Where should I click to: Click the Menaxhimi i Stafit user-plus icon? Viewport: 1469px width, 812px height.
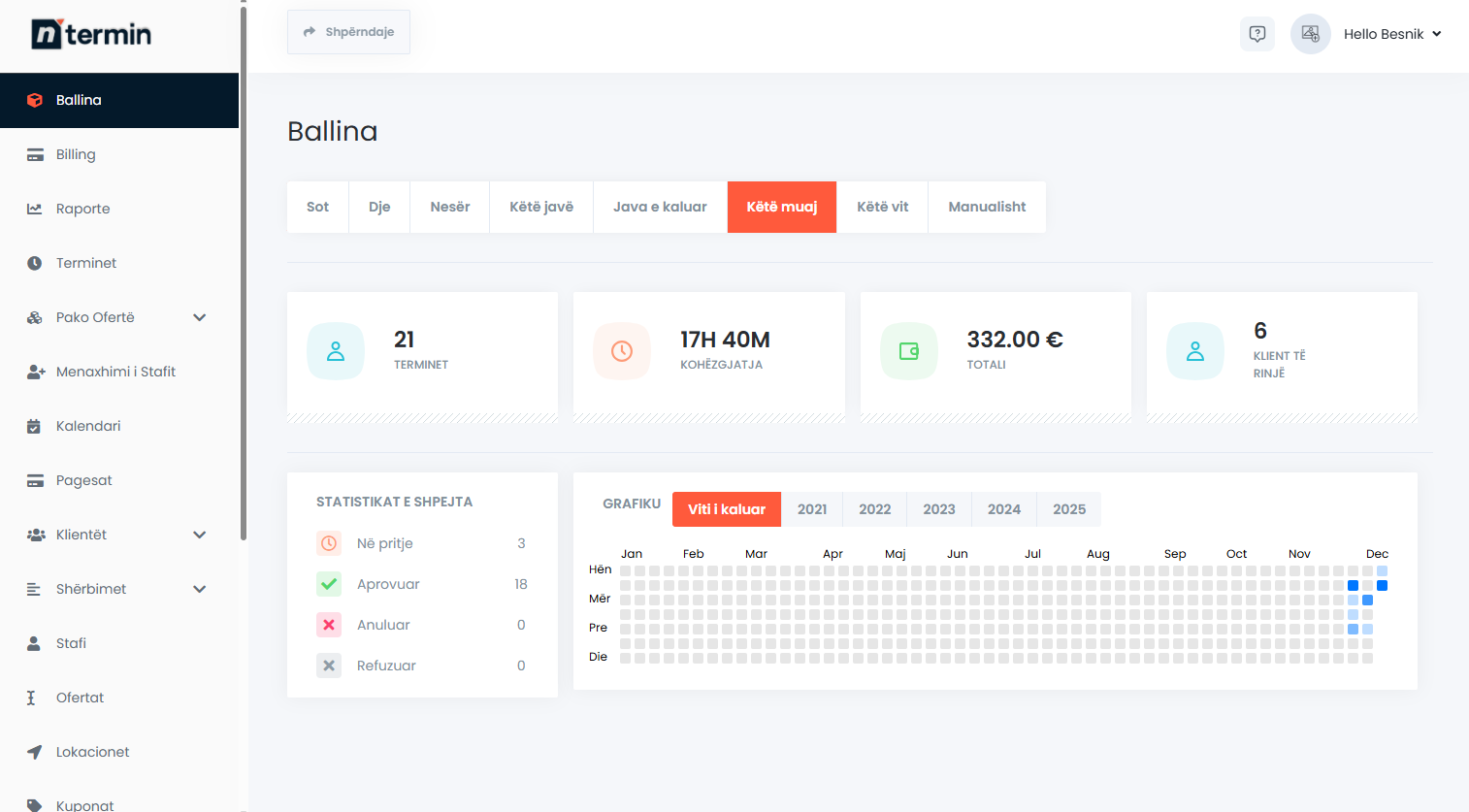(36, 372)
